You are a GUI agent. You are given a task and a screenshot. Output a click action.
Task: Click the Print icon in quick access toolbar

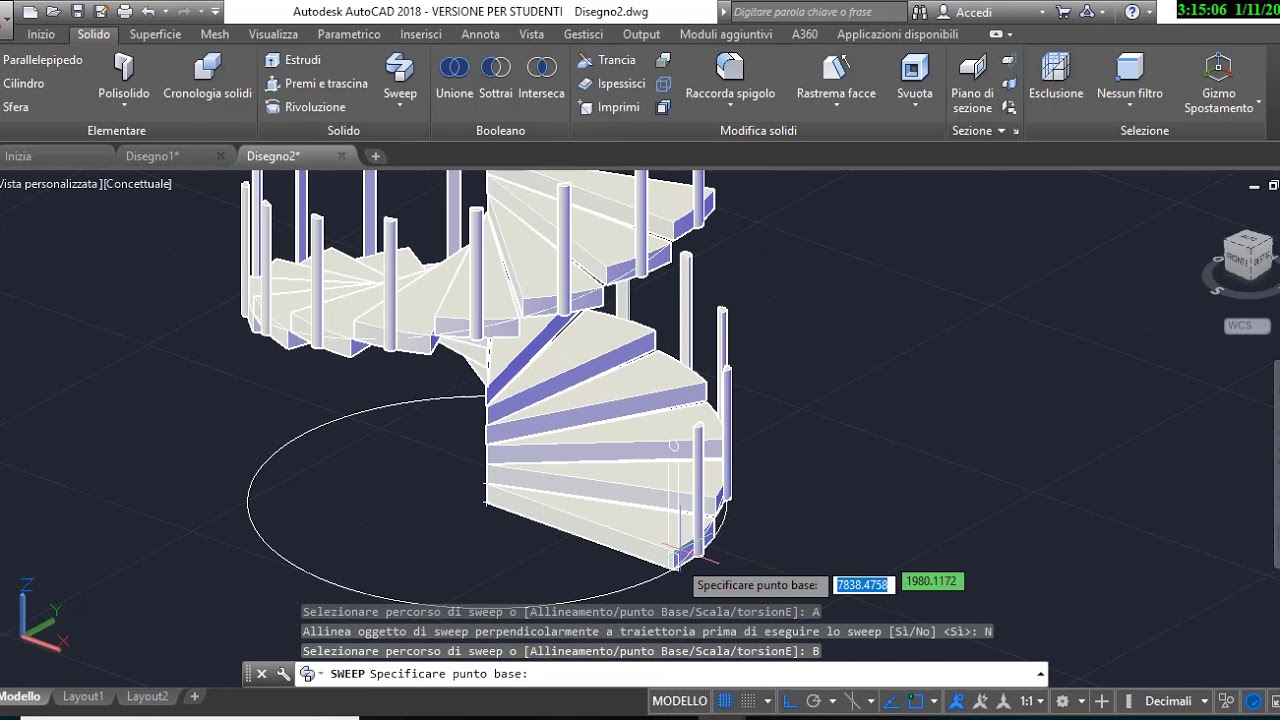point(125,12)
